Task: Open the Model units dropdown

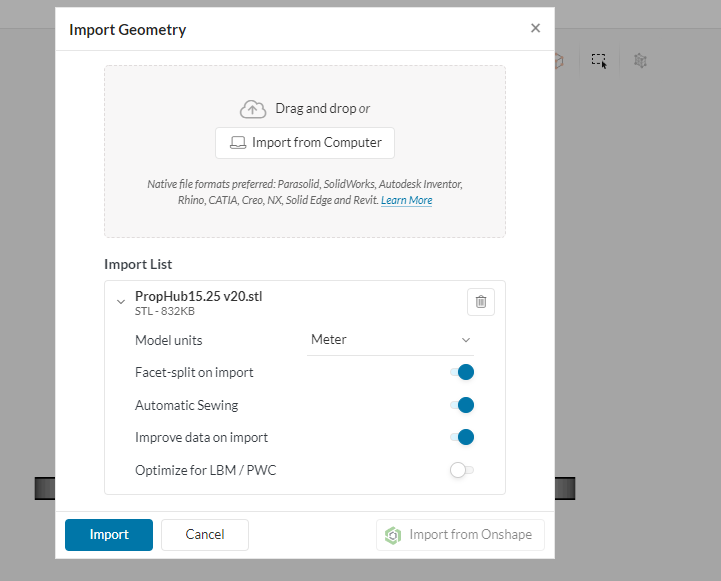Action: tap(389, 340)
